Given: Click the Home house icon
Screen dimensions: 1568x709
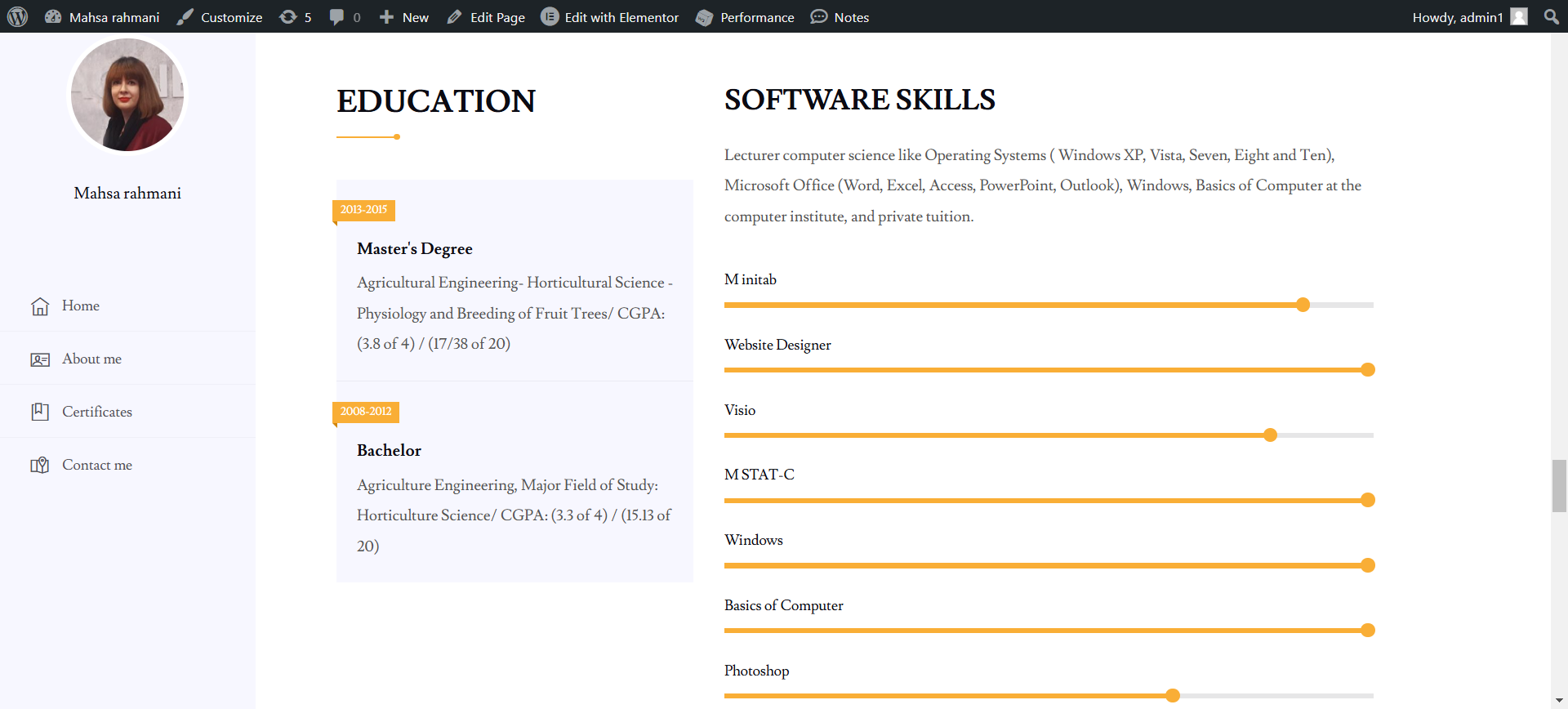Looking at the screenshot, I should point(40,306).
